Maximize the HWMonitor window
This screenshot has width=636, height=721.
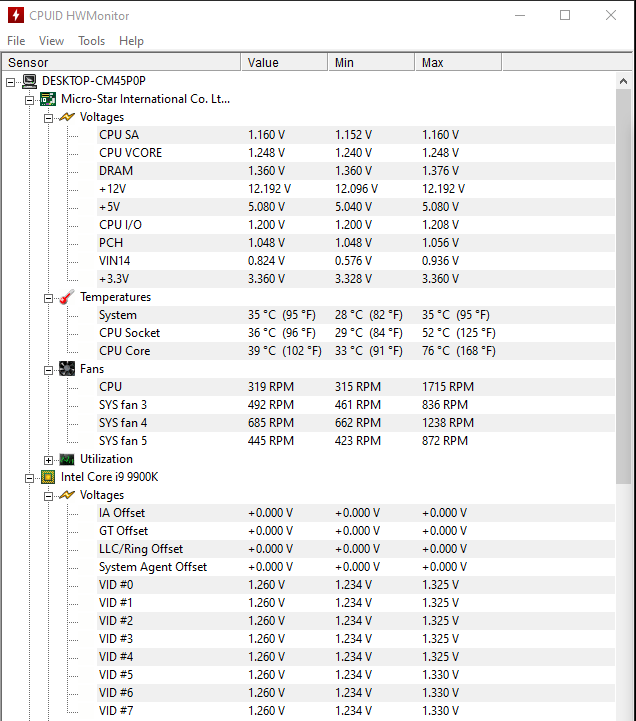(x=565, y=15)
